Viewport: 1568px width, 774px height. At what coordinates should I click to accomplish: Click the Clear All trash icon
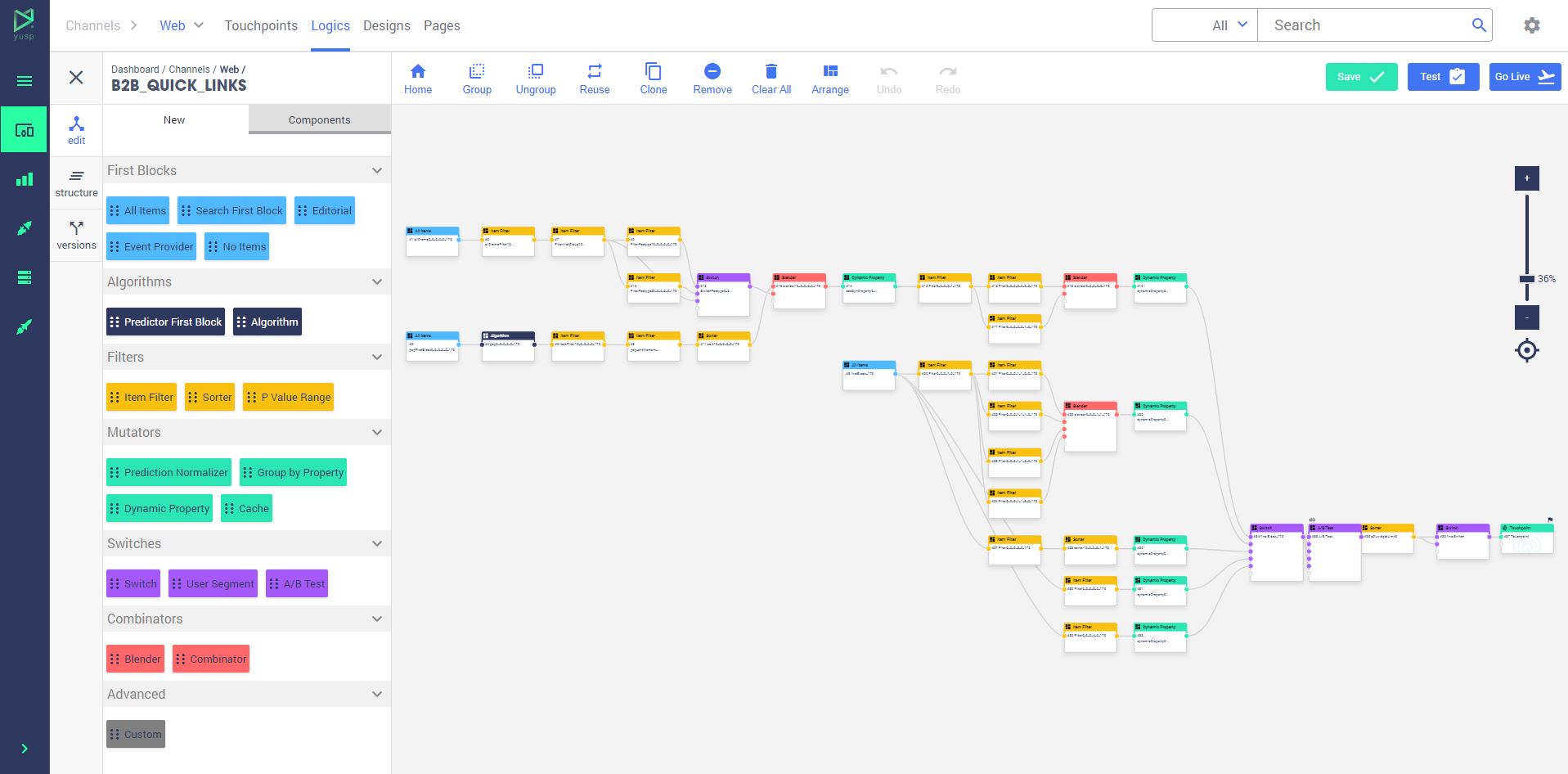pos(771,71)
